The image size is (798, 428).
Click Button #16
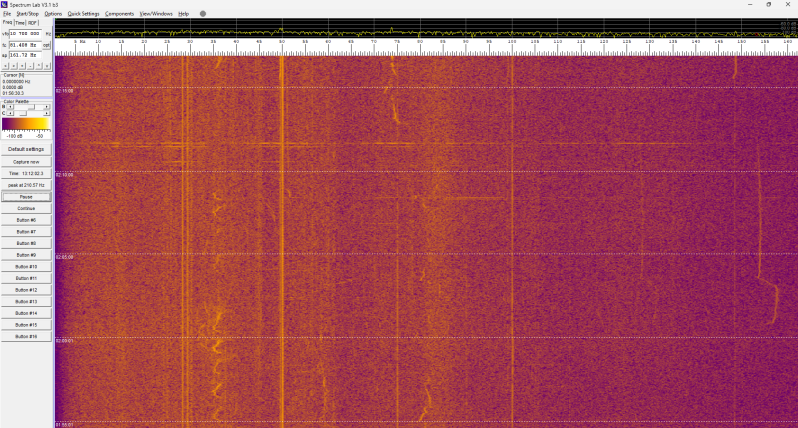click(26, 336)
